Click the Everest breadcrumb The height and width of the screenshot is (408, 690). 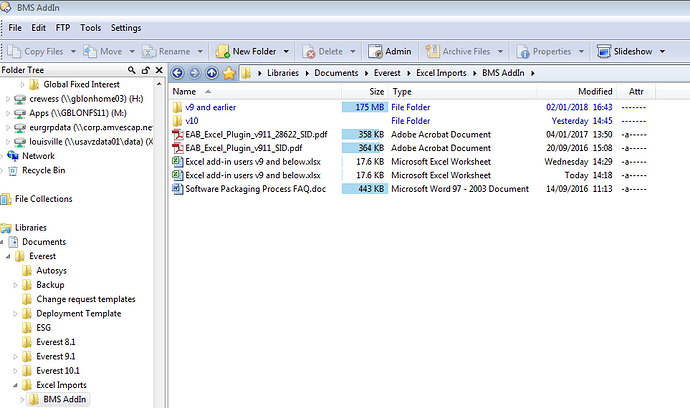[x=387, y=73]
